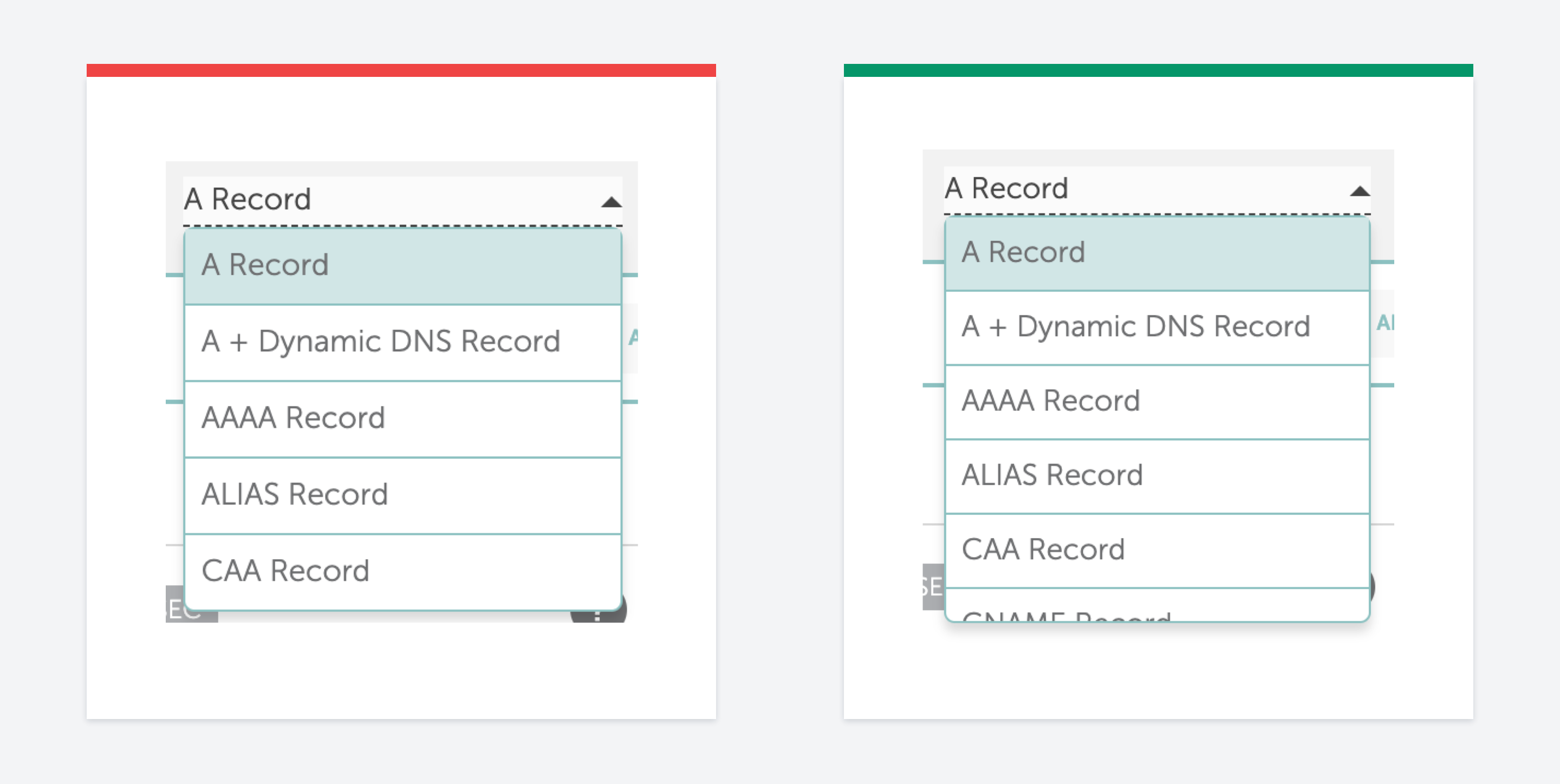Click the teal partial link beside green-panel dropdown
The width and height of the screenshot is (1560, 784).
1384,323
